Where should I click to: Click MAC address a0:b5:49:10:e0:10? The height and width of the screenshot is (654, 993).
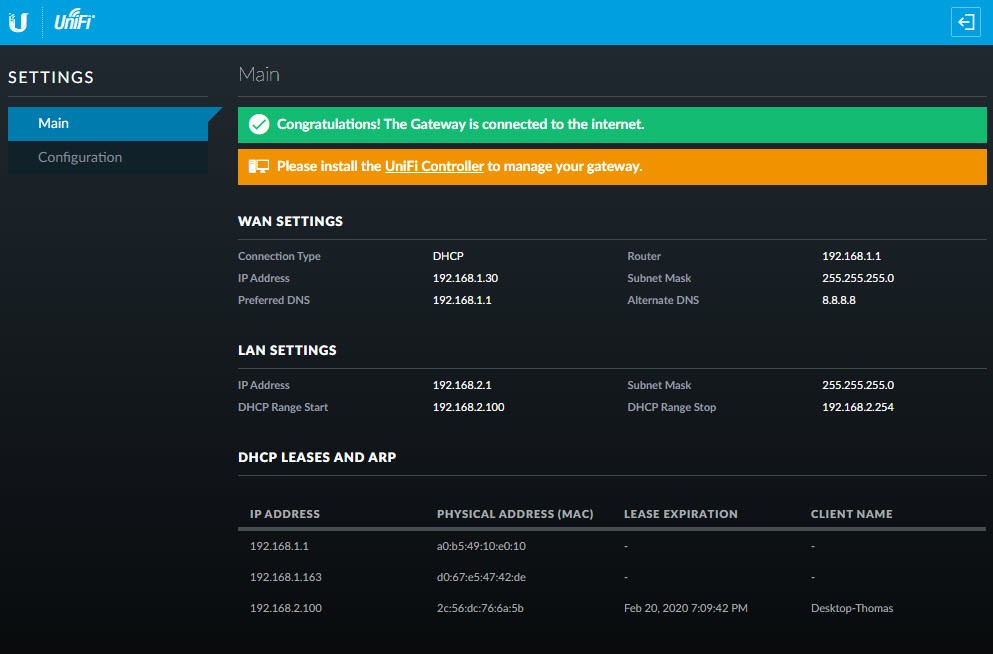point(481,546)
